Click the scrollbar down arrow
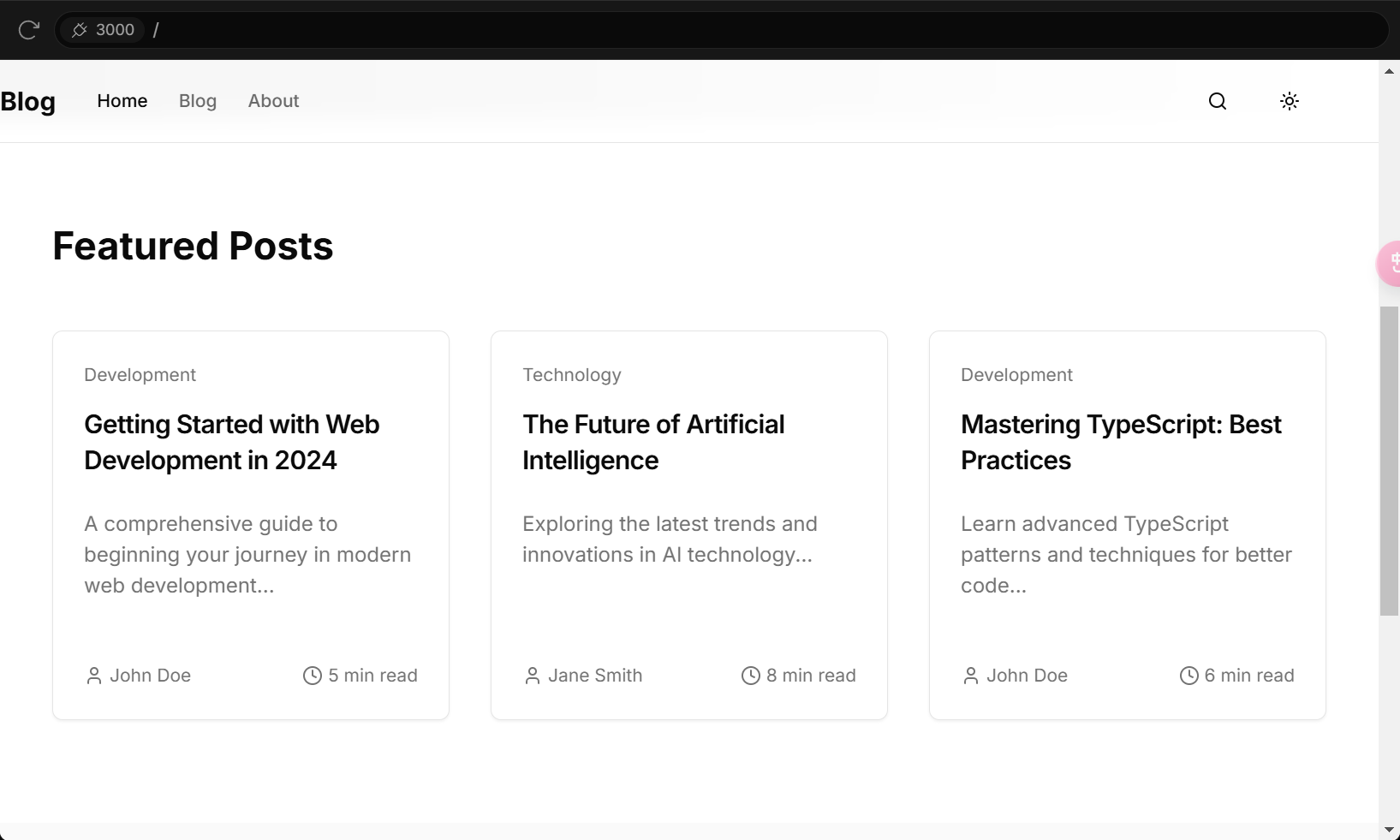 click(1389, 830)
